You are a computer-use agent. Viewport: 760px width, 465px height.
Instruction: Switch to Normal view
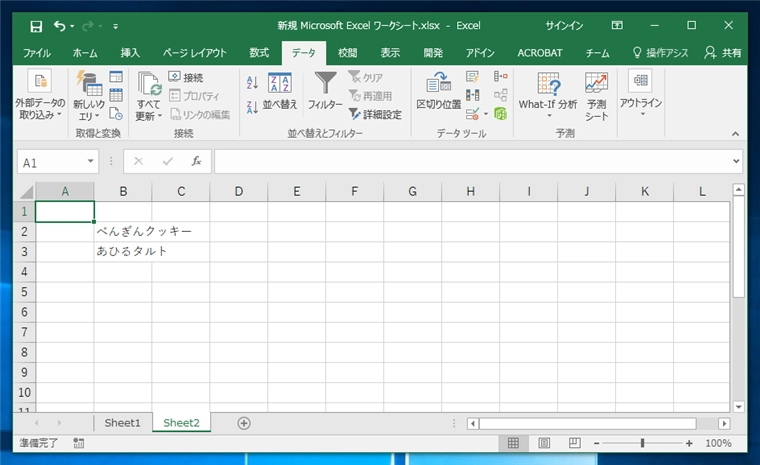point(513,443)
